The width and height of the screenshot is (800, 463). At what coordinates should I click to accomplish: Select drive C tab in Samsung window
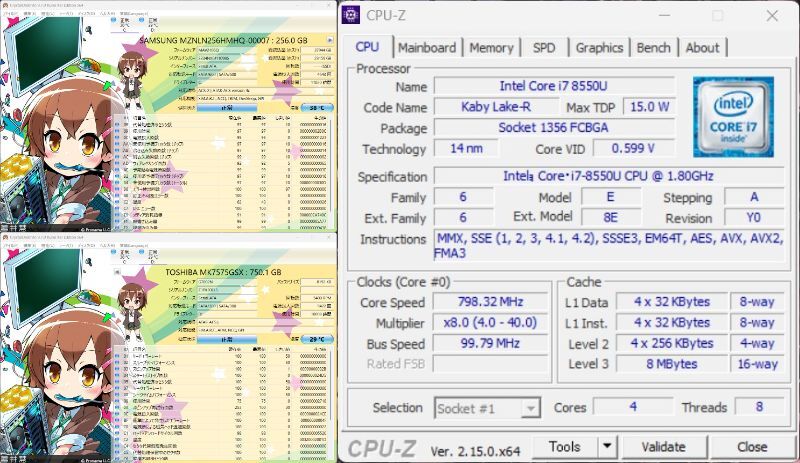[124, 25]
